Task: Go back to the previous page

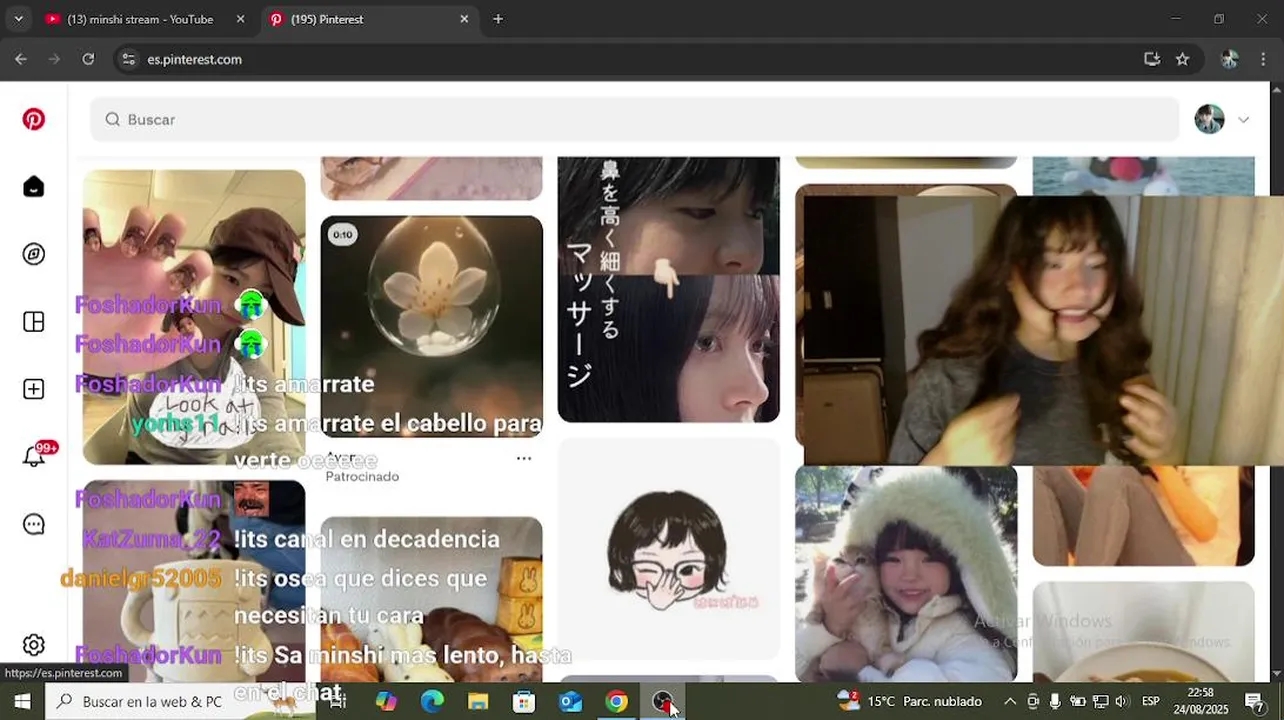Action: [21, 59]
